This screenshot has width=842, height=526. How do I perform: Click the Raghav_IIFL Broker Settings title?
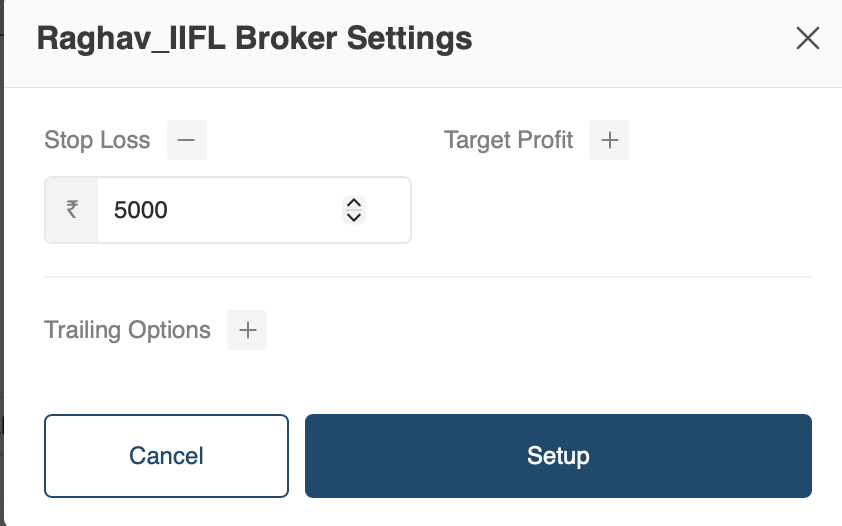click(x=254, y=39)
